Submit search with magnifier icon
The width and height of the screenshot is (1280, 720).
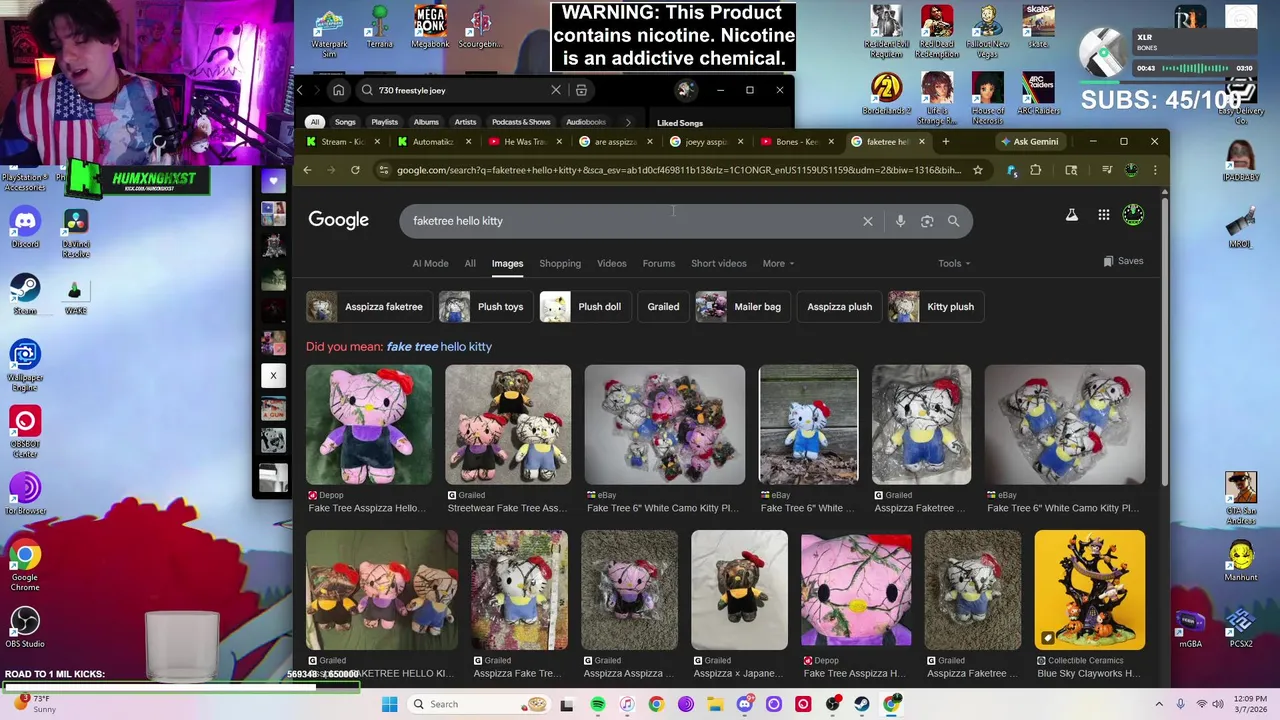(x=953, y=221)
